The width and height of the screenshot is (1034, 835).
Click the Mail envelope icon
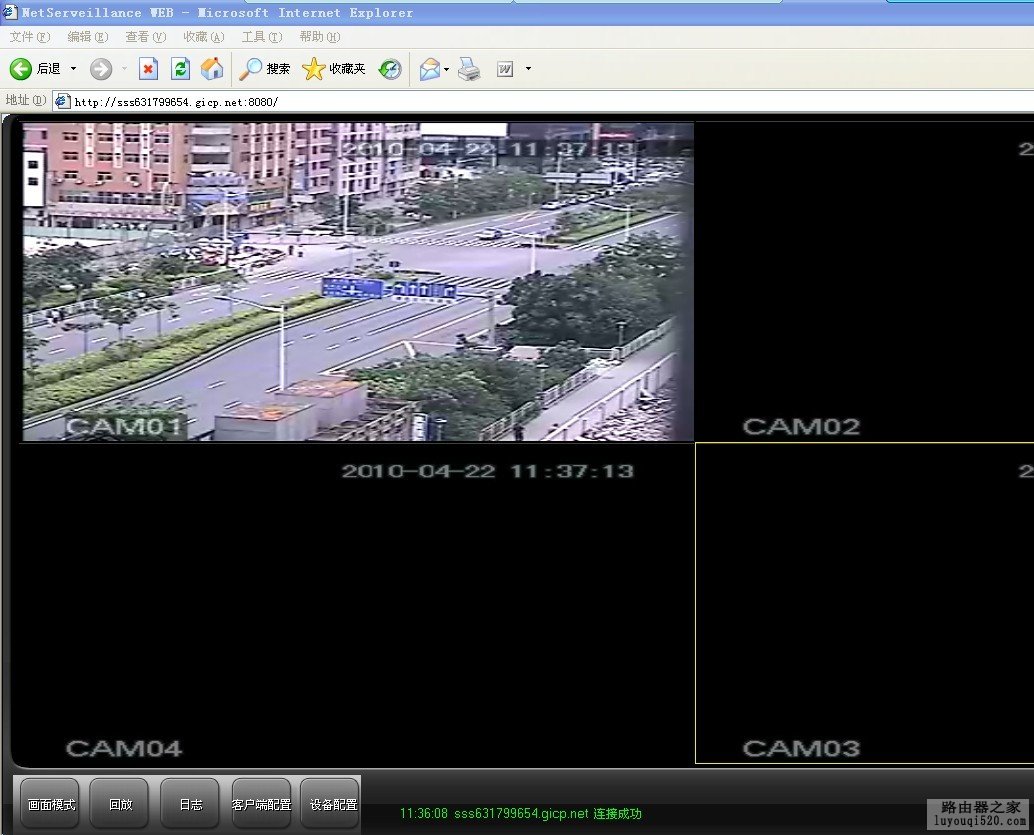click(x=430, y=69)
